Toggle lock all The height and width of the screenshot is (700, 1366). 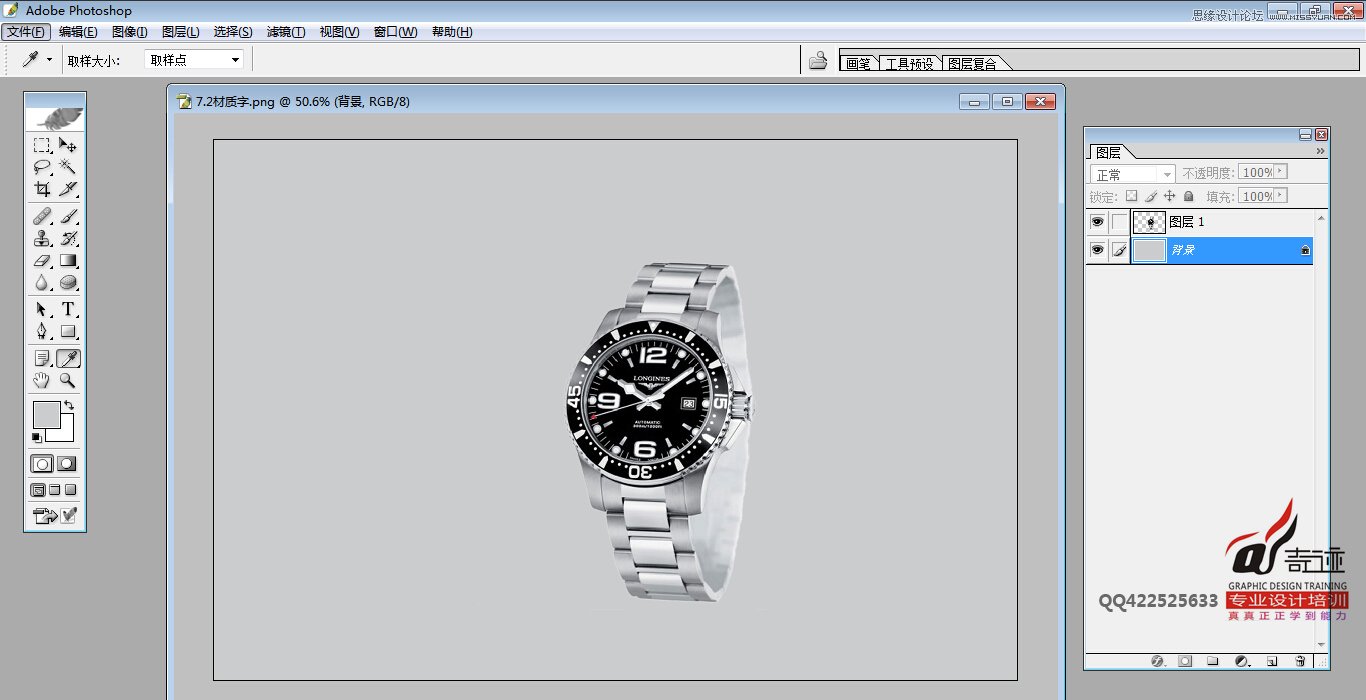pyautogui.click(x=1189, y=197)
